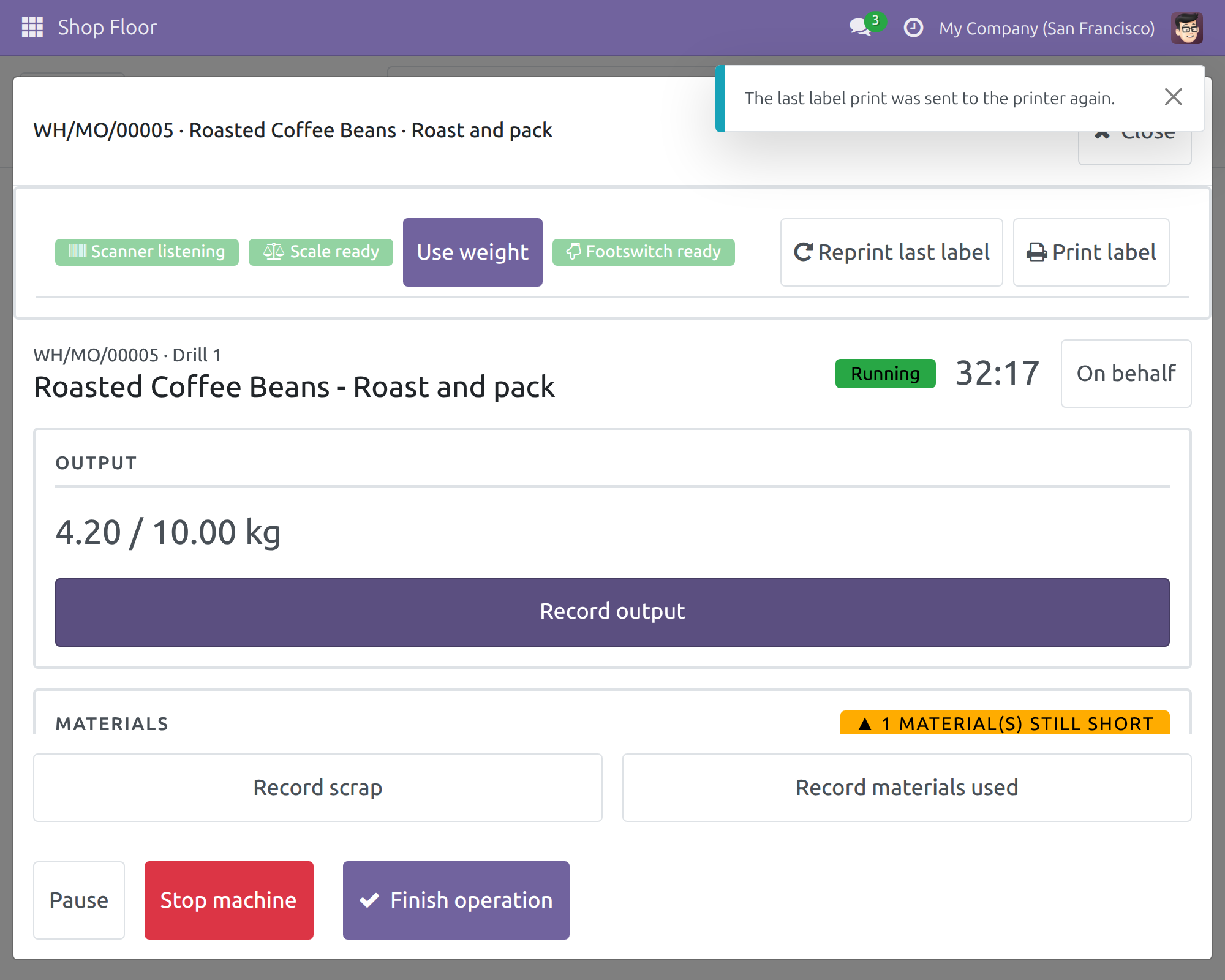Pause the running operation
1225x980 pixels.
79,900
